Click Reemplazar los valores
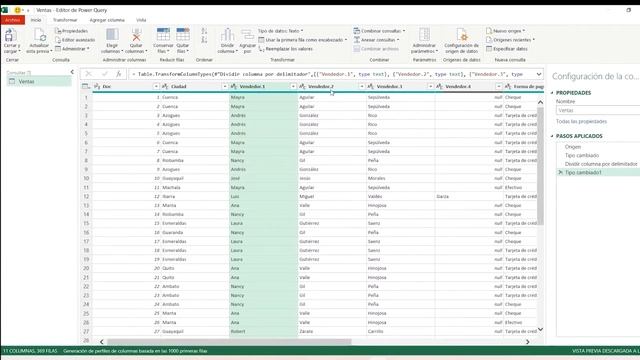This screenshot has height=360, width=640. 285,49
